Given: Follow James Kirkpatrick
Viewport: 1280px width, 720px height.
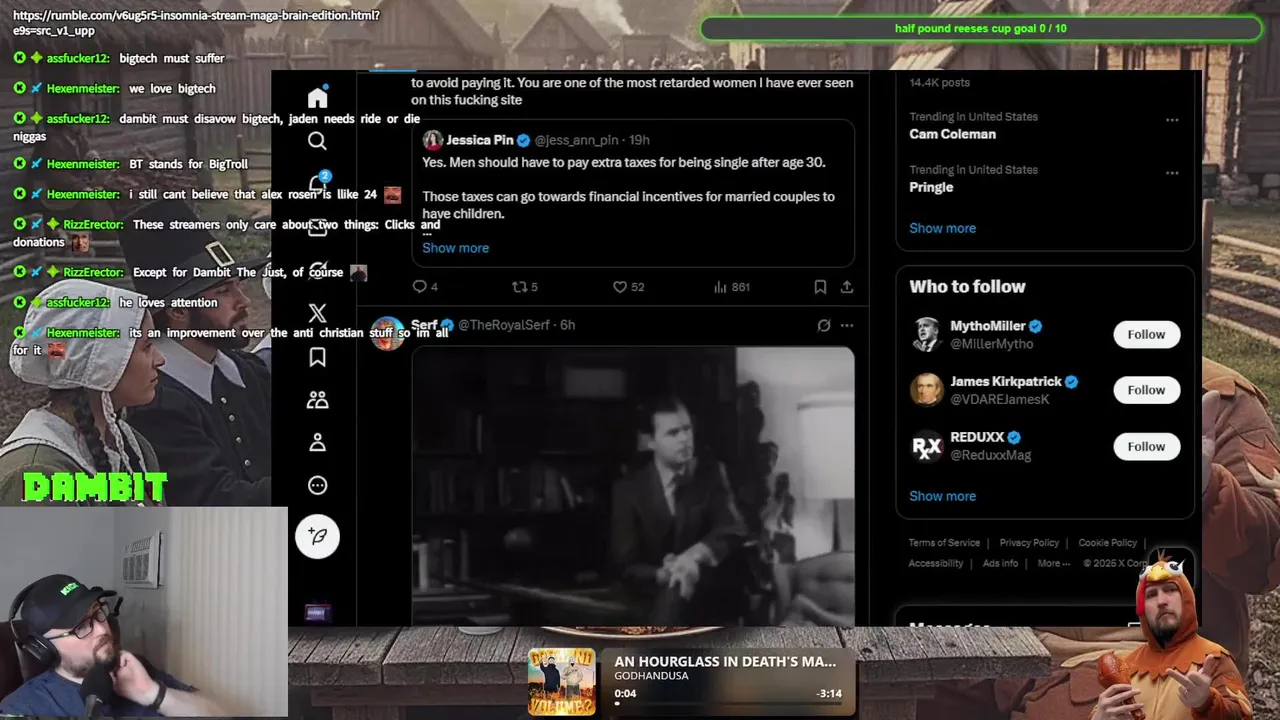Looking at the screenshot, I should tap(1146, 390).
